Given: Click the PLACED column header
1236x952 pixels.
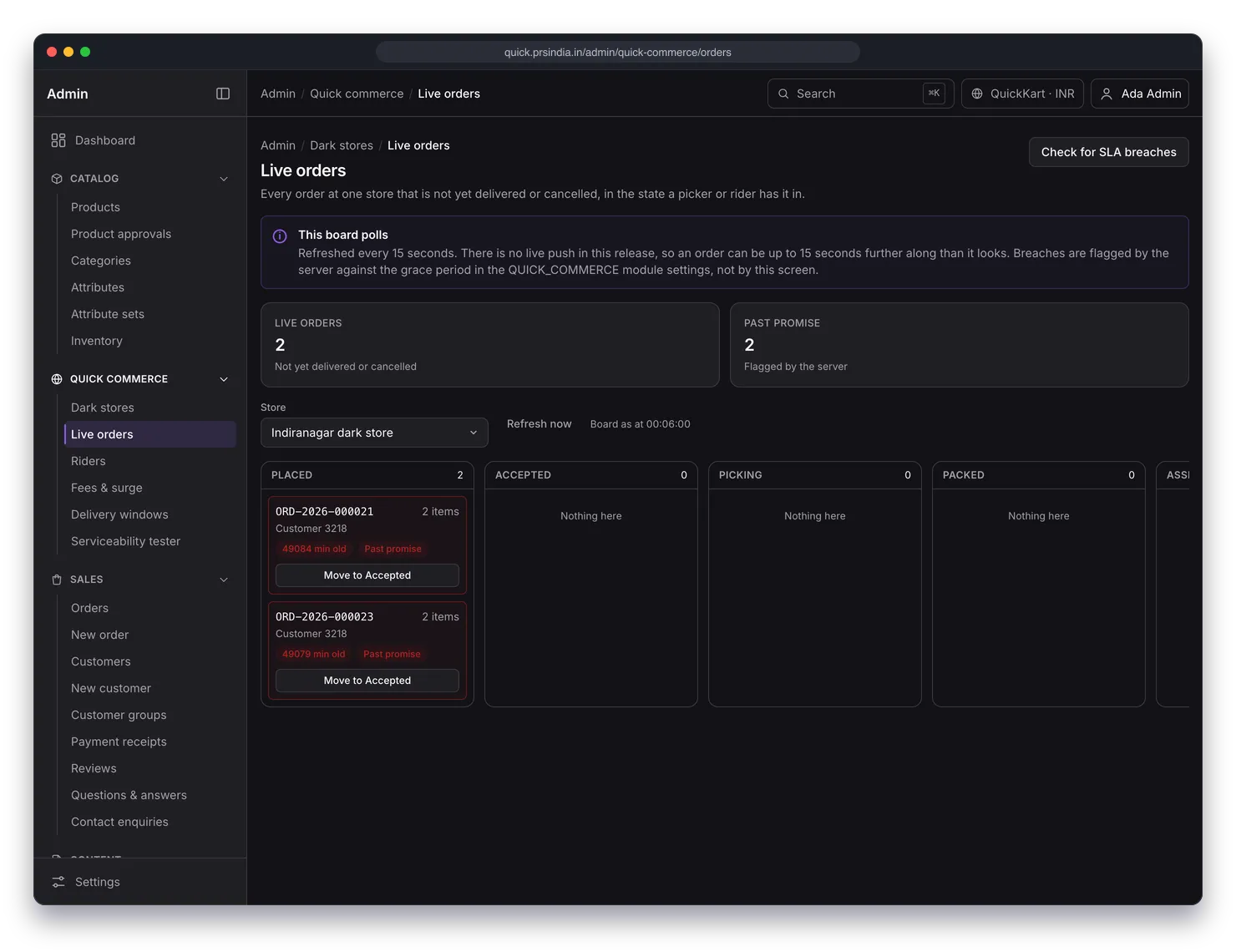Looking at the screenshot, I should coord(367,475).
